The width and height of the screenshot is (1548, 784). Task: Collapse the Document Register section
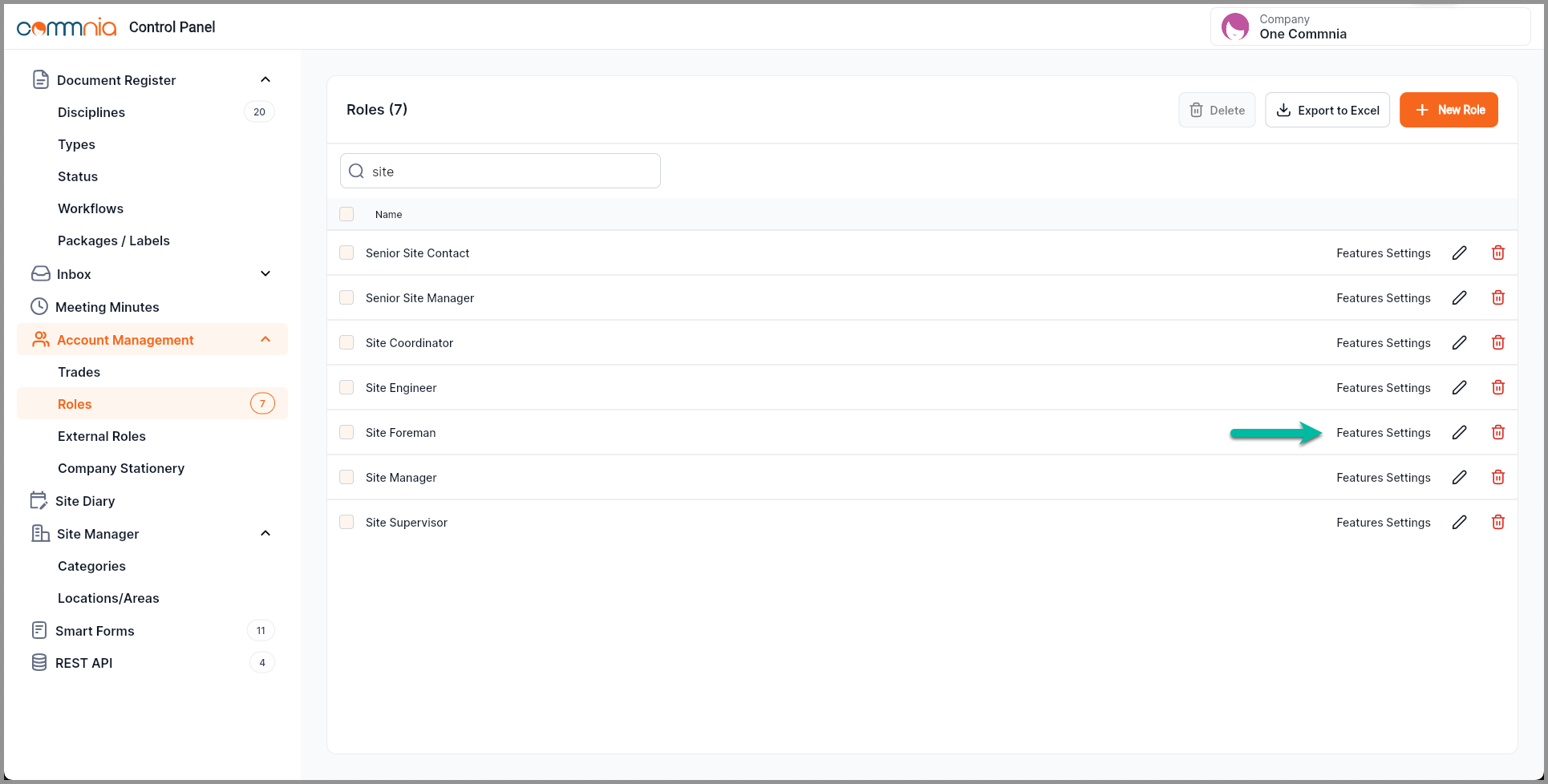click(x=265, y=80)
